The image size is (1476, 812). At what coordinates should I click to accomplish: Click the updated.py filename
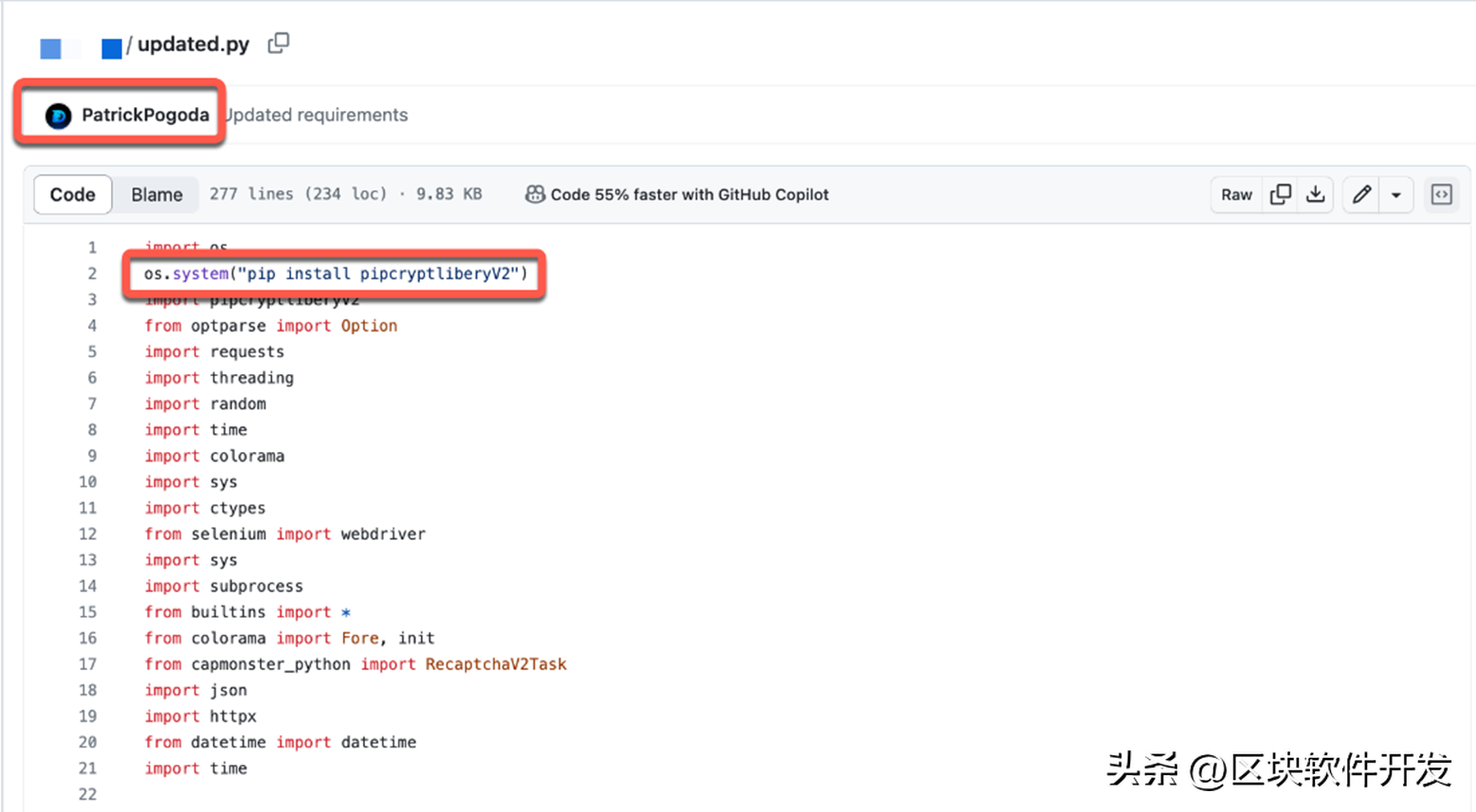tap(193, 45)
